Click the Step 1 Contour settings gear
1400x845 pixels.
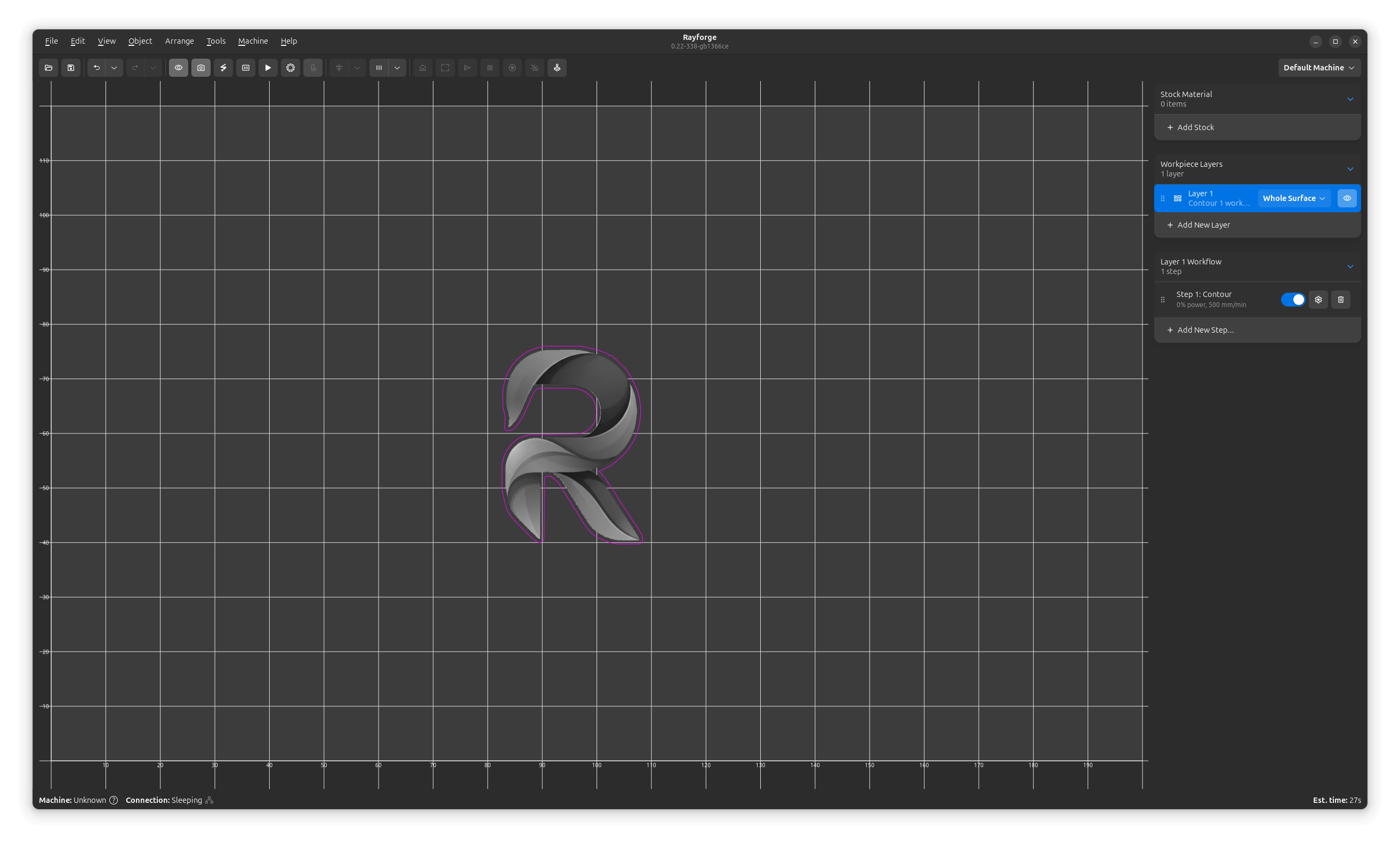pos(1318,300)
